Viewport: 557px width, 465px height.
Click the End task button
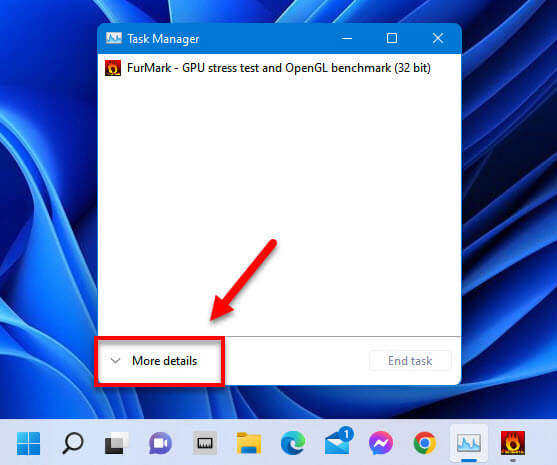tap(410, 361)
